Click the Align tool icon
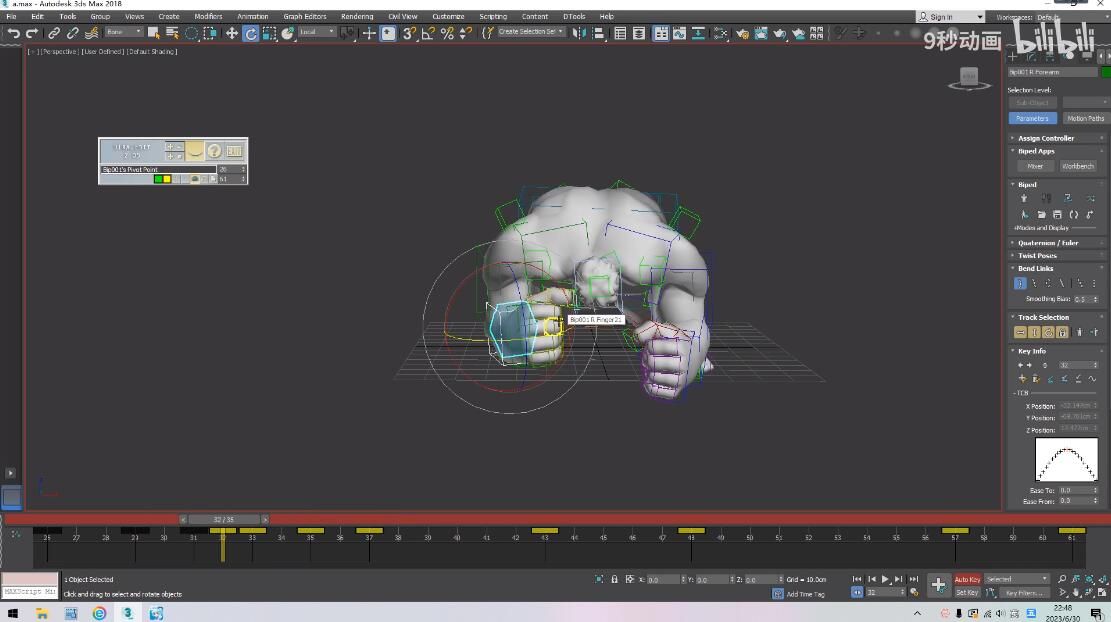 coord(598,33)
